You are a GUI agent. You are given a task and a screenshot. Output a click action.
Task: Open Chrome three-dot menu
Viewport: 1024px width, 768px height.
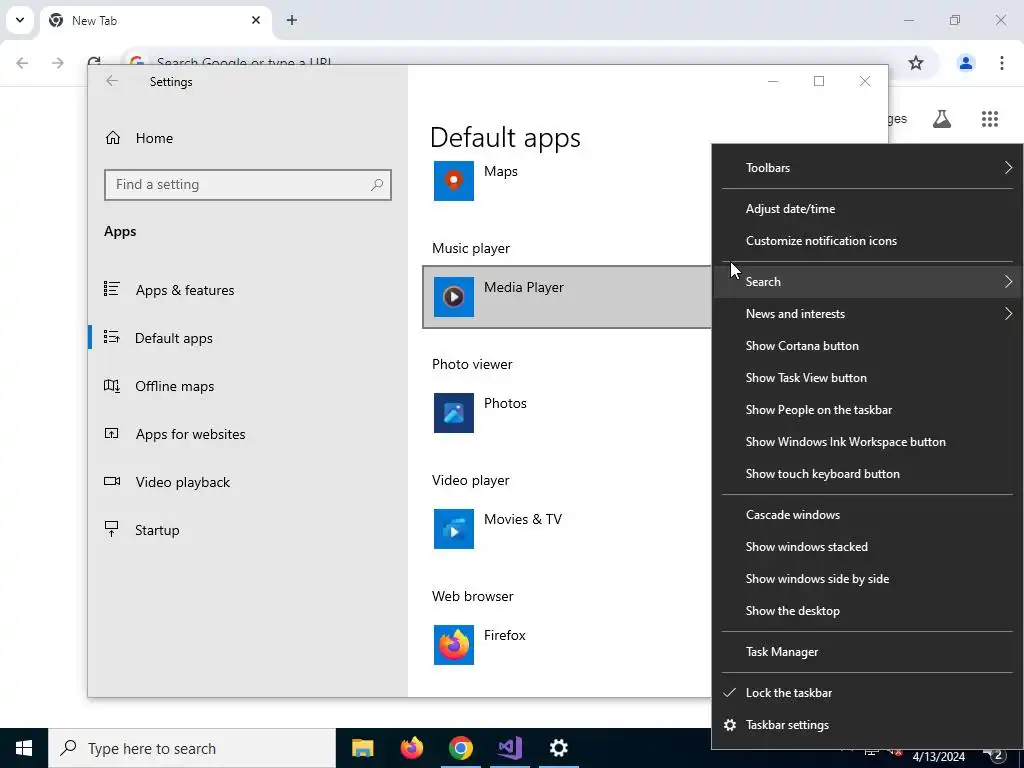pyautogui.click(x=1002, y=63)
